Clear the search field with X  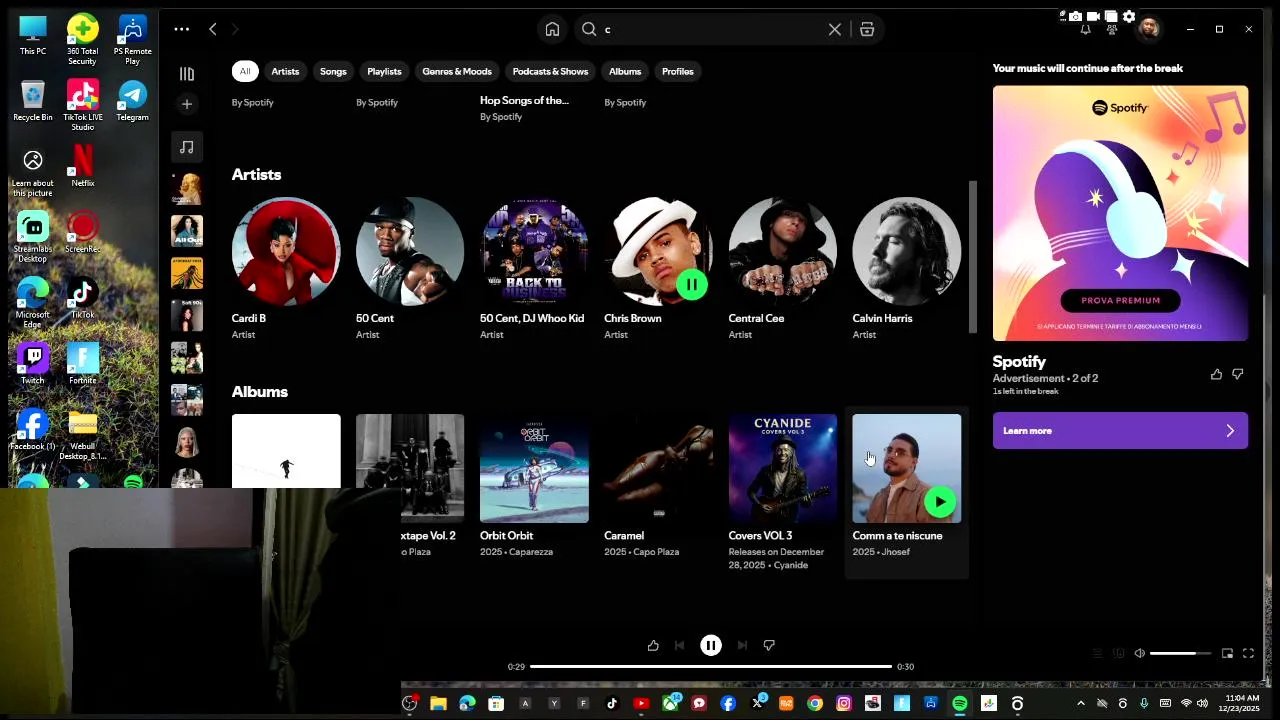click(x=835, y=29)
